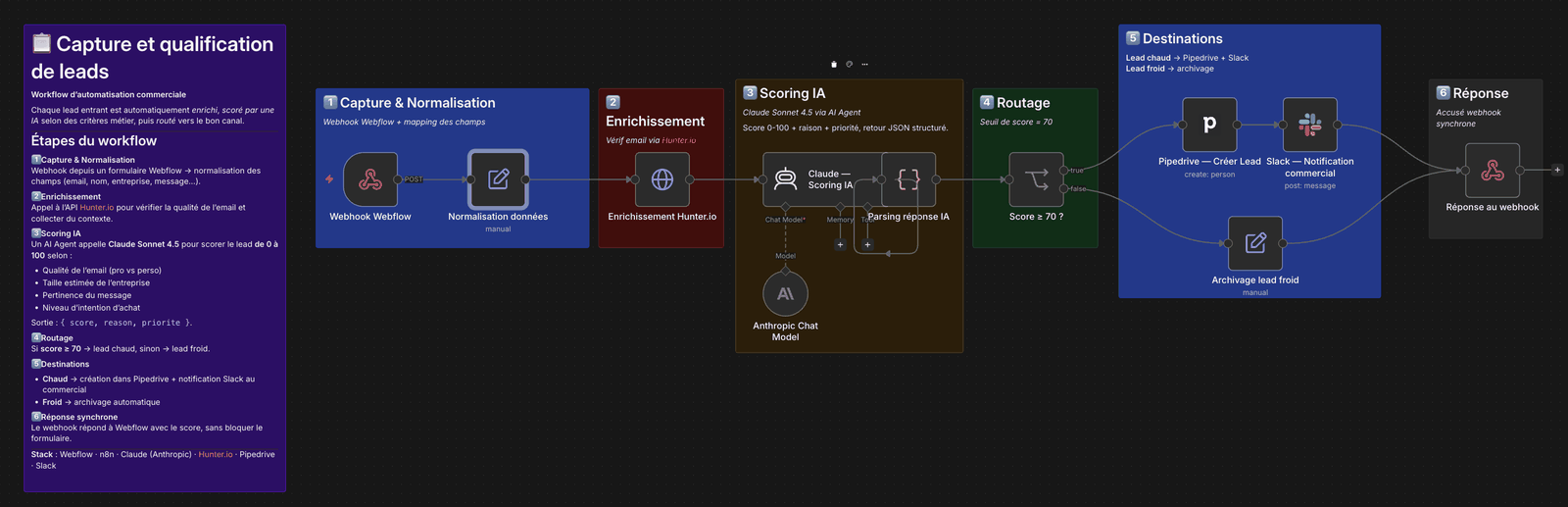Open Hunter.io link in the Stack line
This screenshot has width=1568, height=507.
pos(216,455)
